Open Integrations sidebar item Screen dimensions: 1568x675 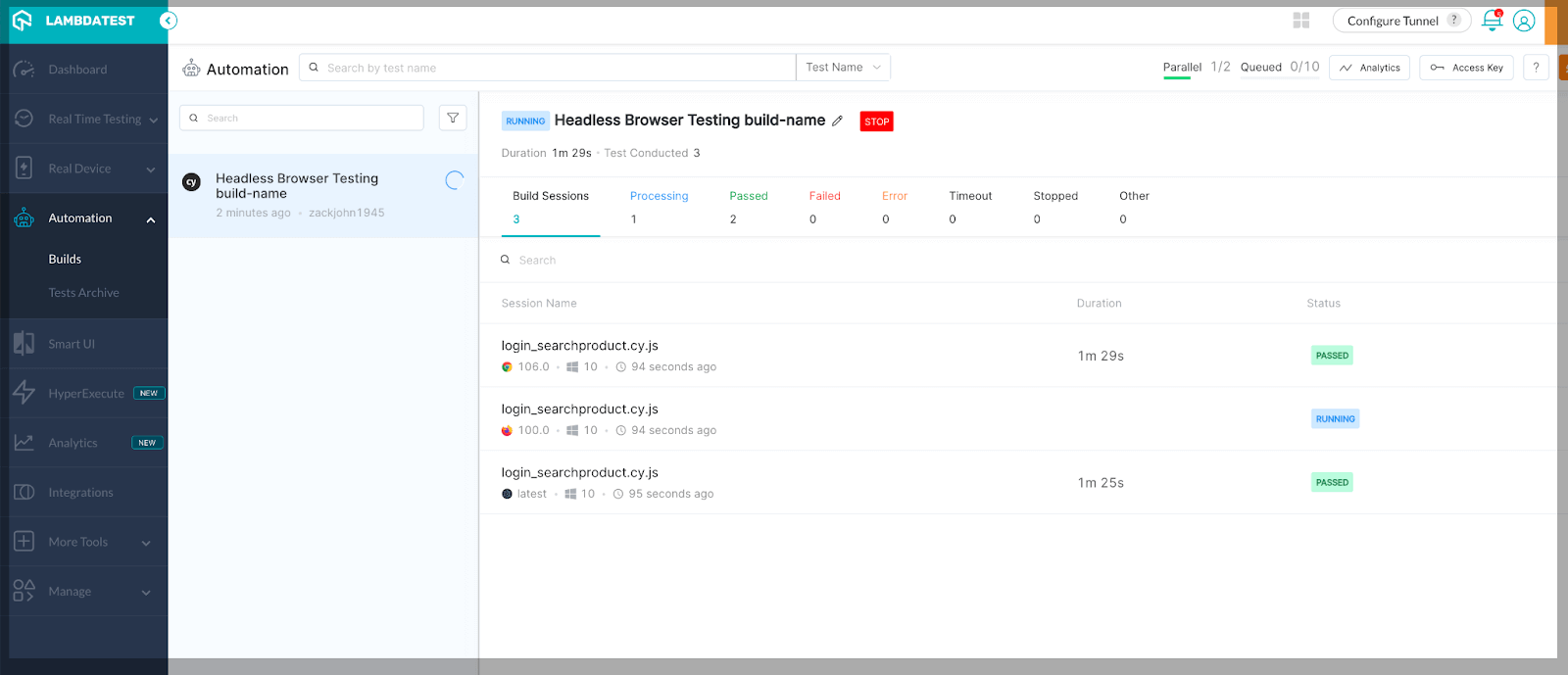[80, 493]
